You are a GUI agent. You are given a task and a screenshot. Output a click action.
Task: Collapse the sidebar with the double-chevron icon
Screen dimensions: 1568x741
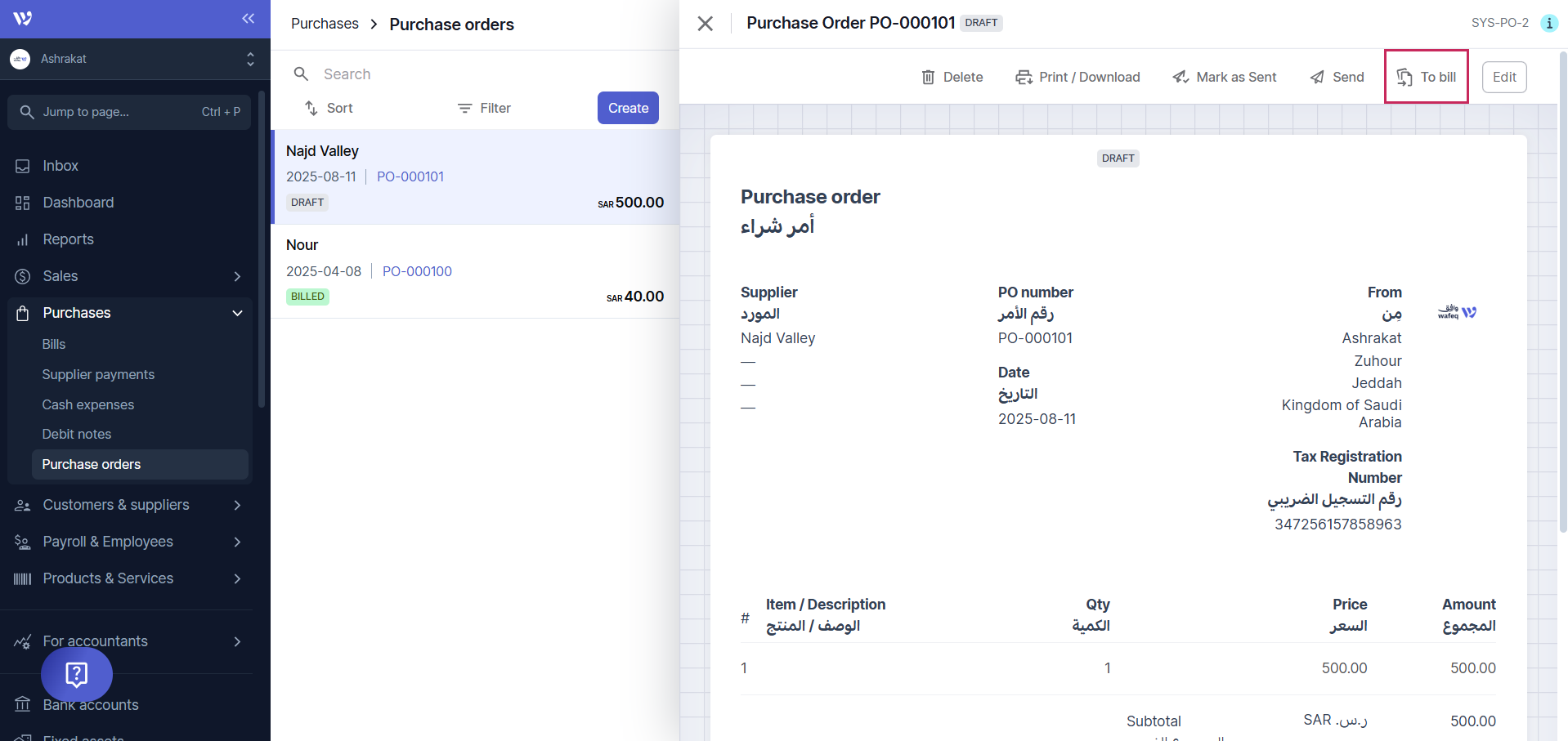[x=248, y=18]
